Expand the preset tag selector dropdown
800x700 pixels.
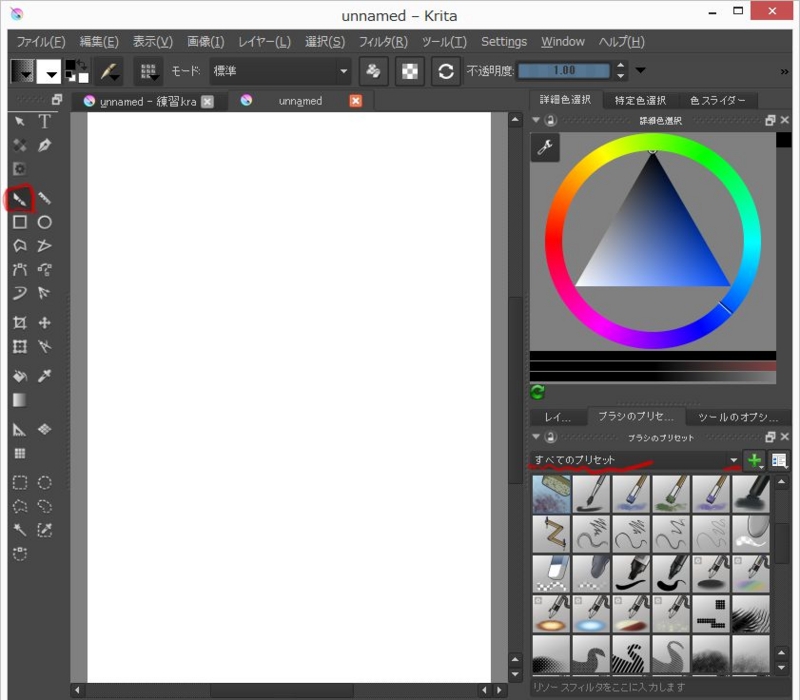point(636,460)
